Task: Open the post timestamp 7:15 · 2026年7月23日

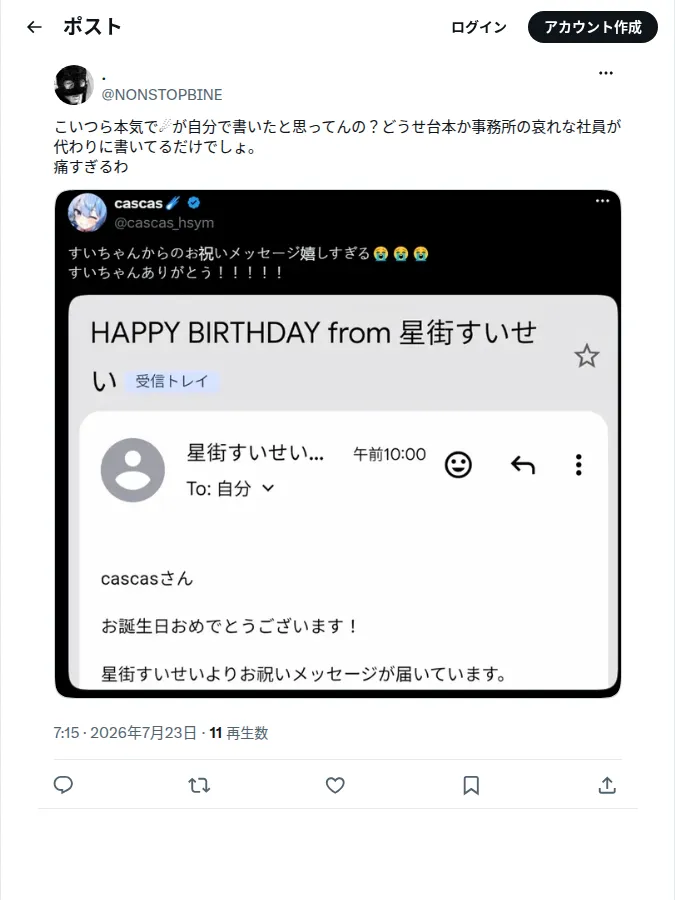Action: (x=125, y=733)
